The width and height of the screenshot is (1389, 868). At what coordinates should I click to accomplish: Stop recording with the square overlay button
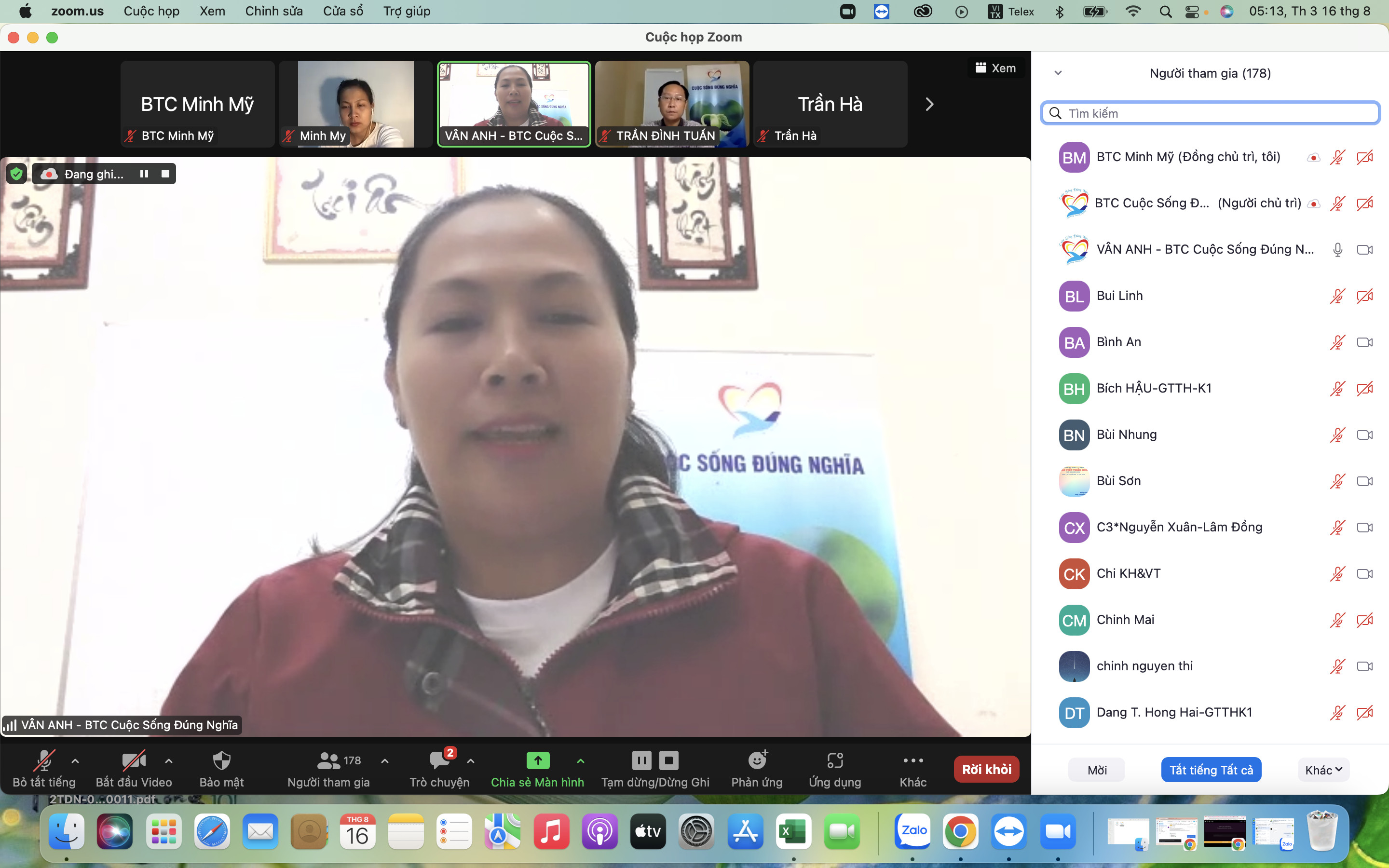(x=165, y=174)
